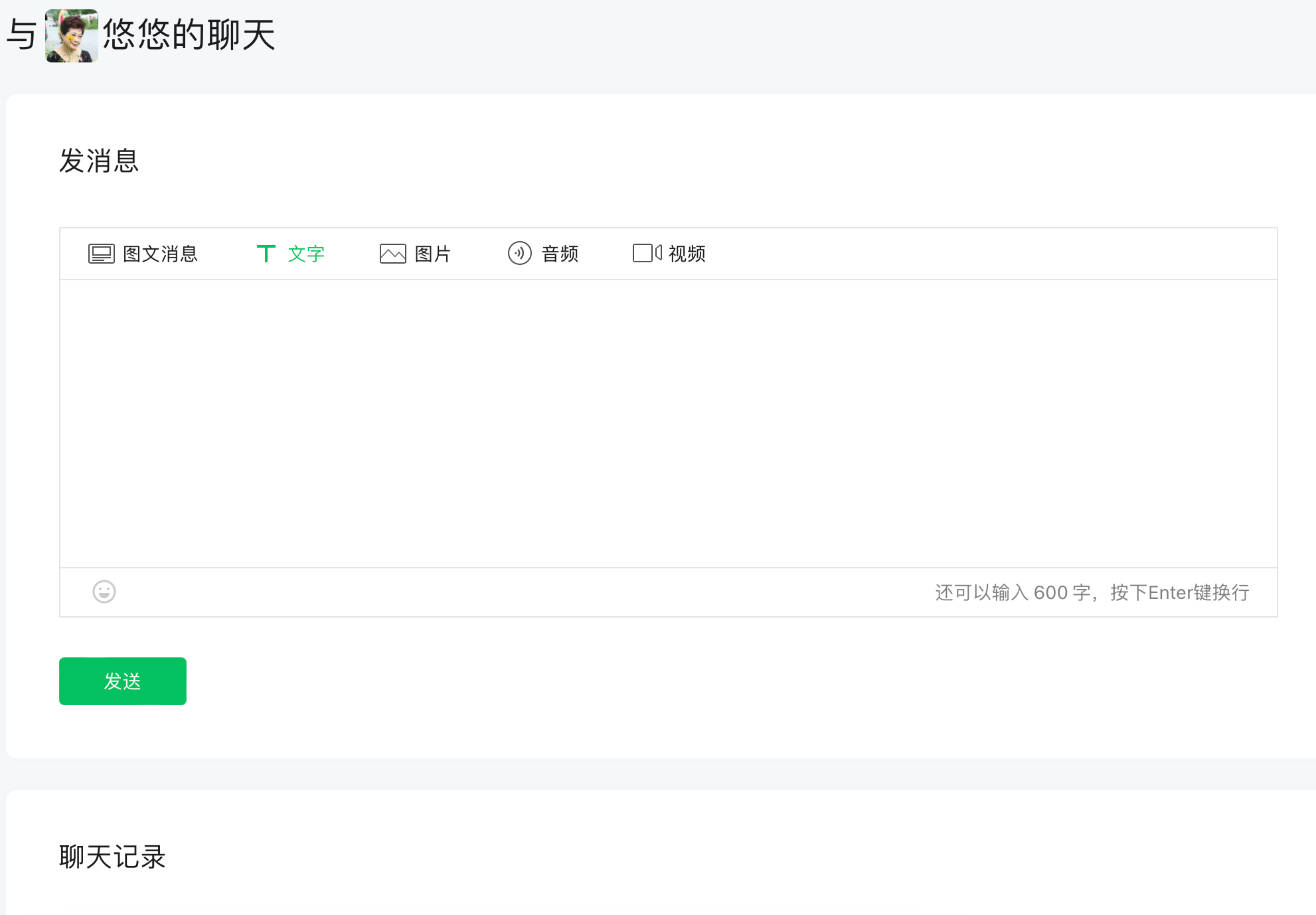Click the 图片 picture icon
The width and height of the screenshot is (1316, 915).
point(392,254)
